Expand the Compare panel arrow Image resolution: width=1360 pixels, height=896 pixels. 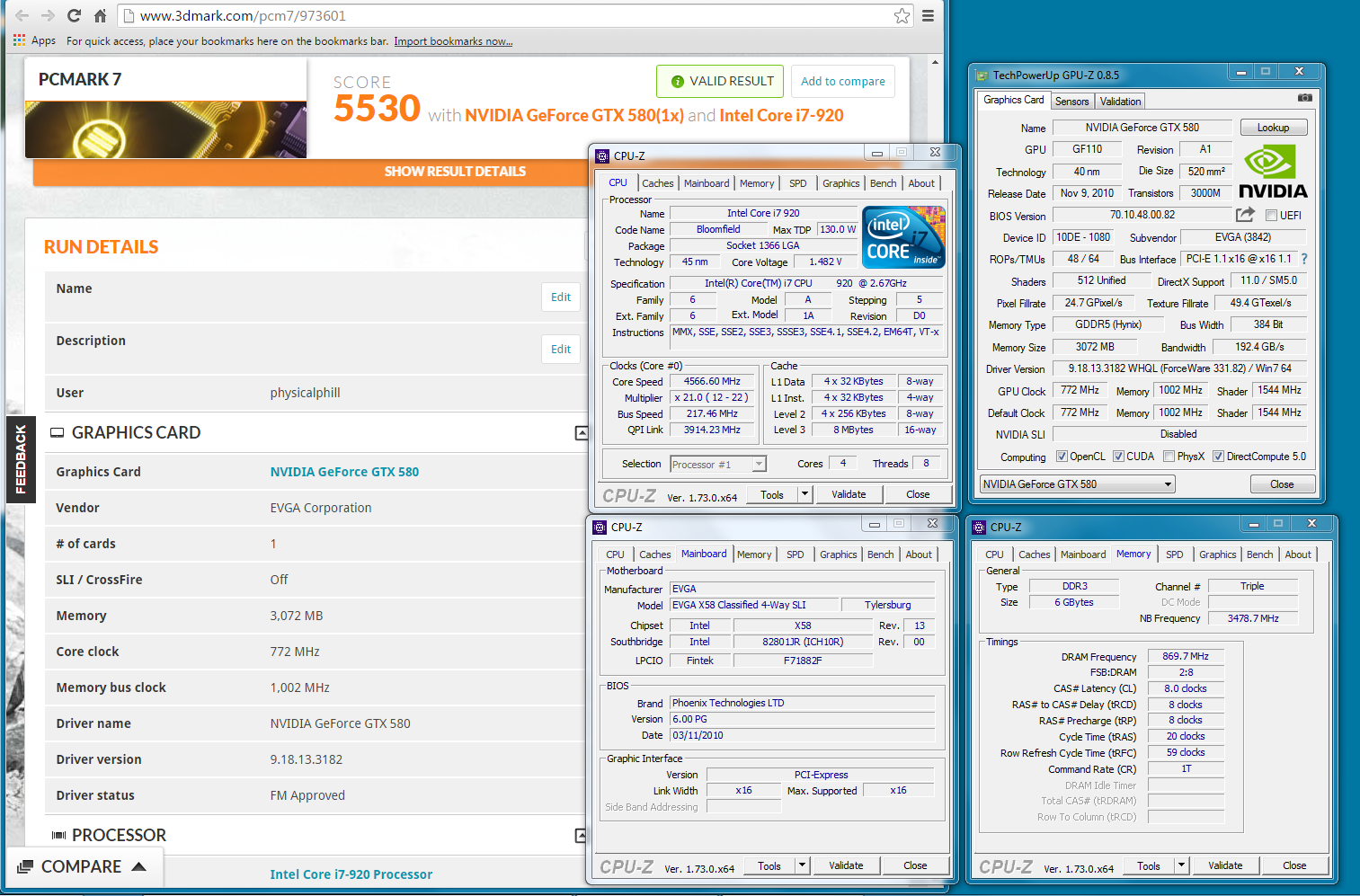pyautogui.click(x=138, y=866)
